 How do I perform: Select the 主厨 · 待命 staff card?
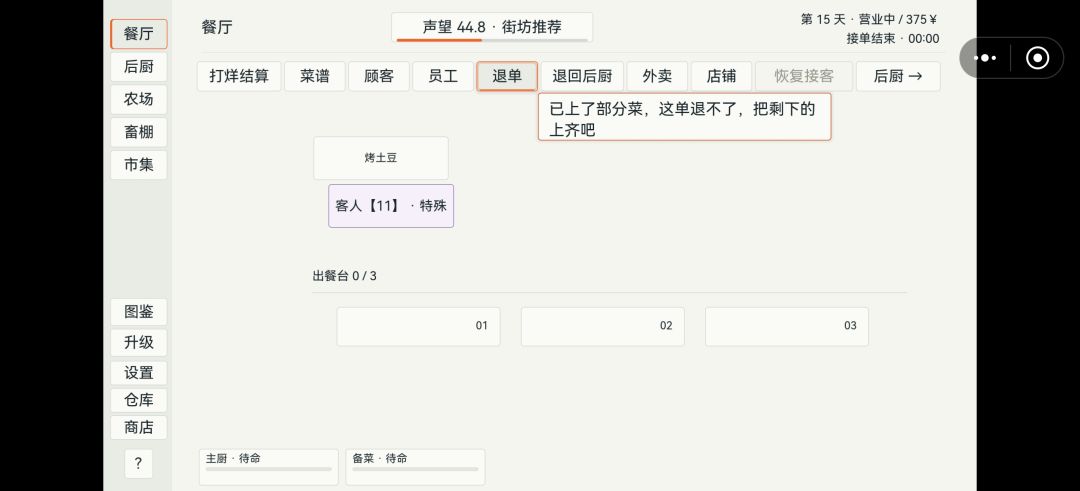pyautogui.click(x=269, y=467)
